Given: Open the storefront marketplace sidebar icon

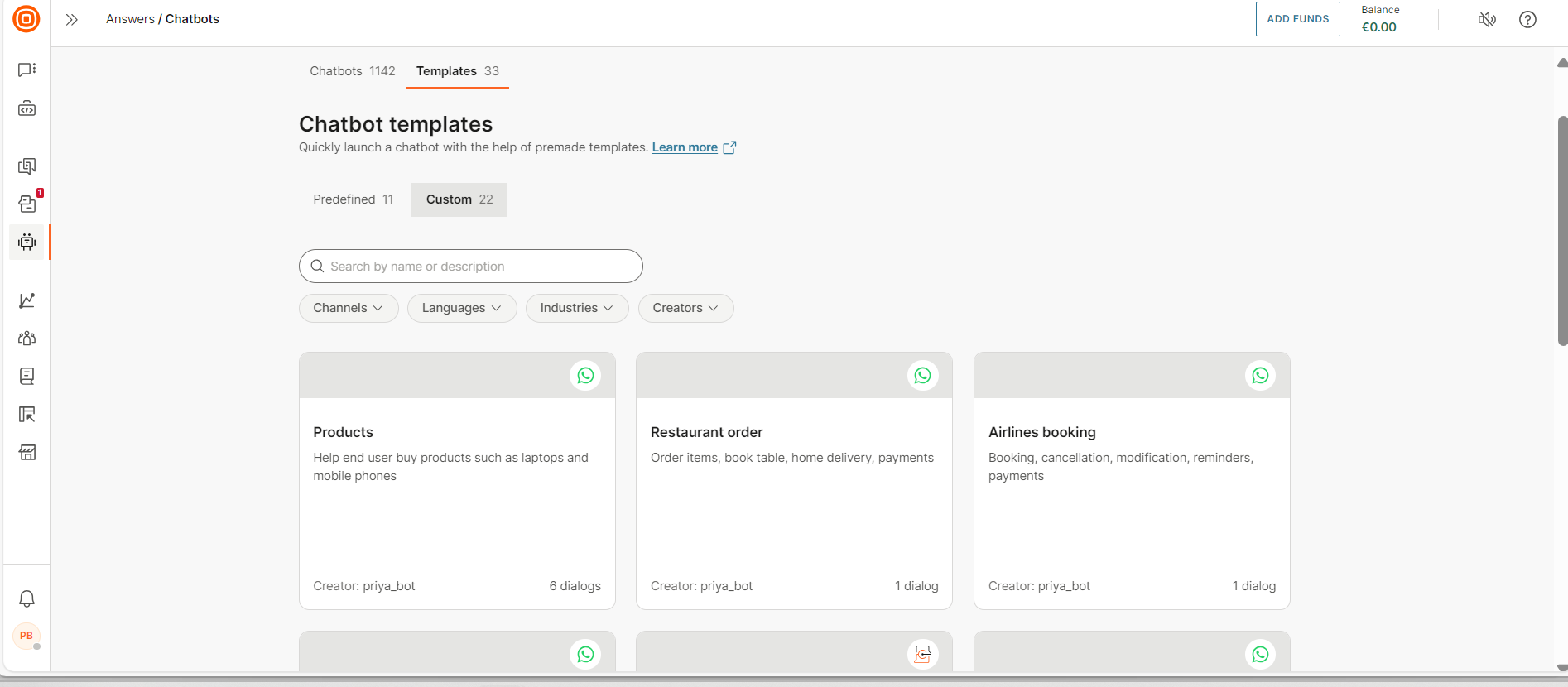Looking at the screenshot, I should 27,453.
